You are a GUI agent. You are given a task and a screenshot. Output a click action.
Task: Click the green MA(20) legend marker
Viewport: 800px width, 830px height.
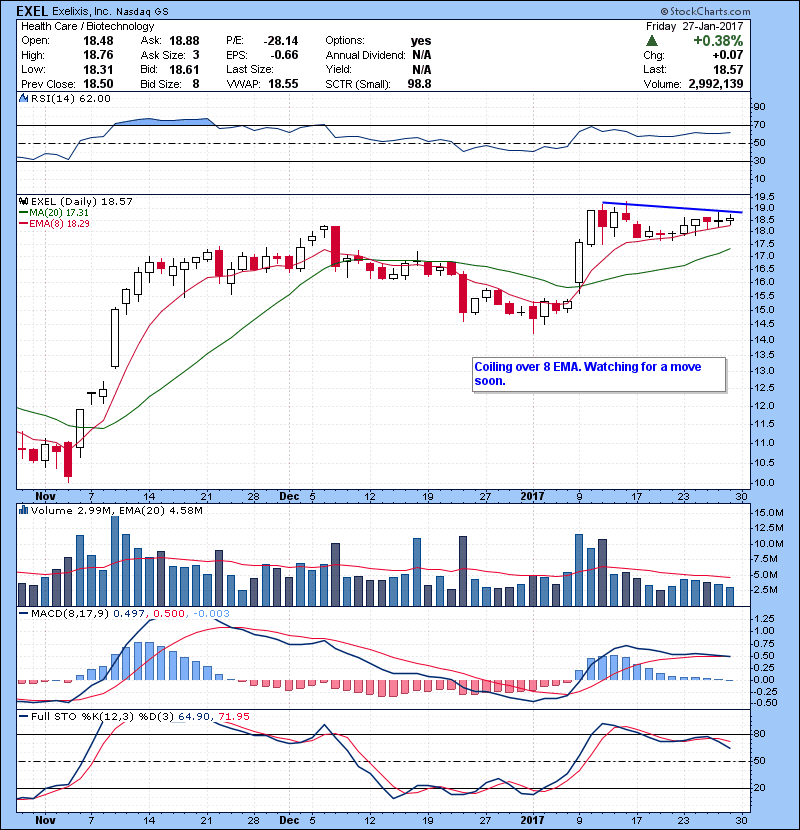pyautogui.click(x=23, y=212)
